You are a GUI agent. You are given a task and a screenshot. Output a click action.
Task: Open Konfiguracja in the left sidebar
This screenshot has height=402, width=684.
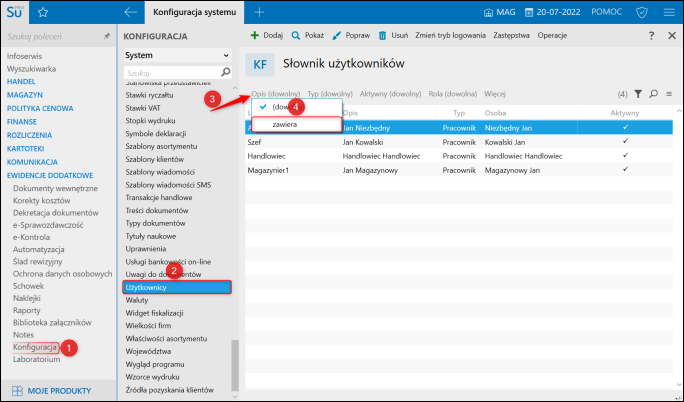[x=35, y=347]
